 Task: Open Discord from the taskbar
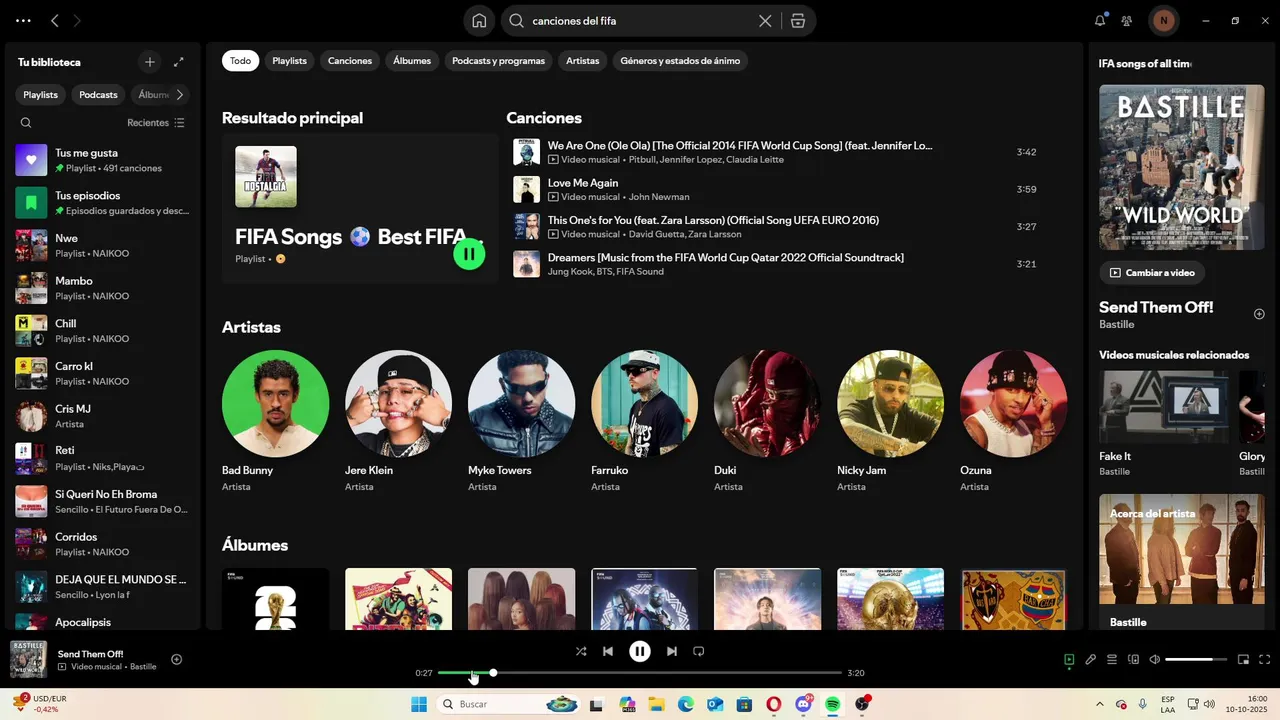point(803,704)
